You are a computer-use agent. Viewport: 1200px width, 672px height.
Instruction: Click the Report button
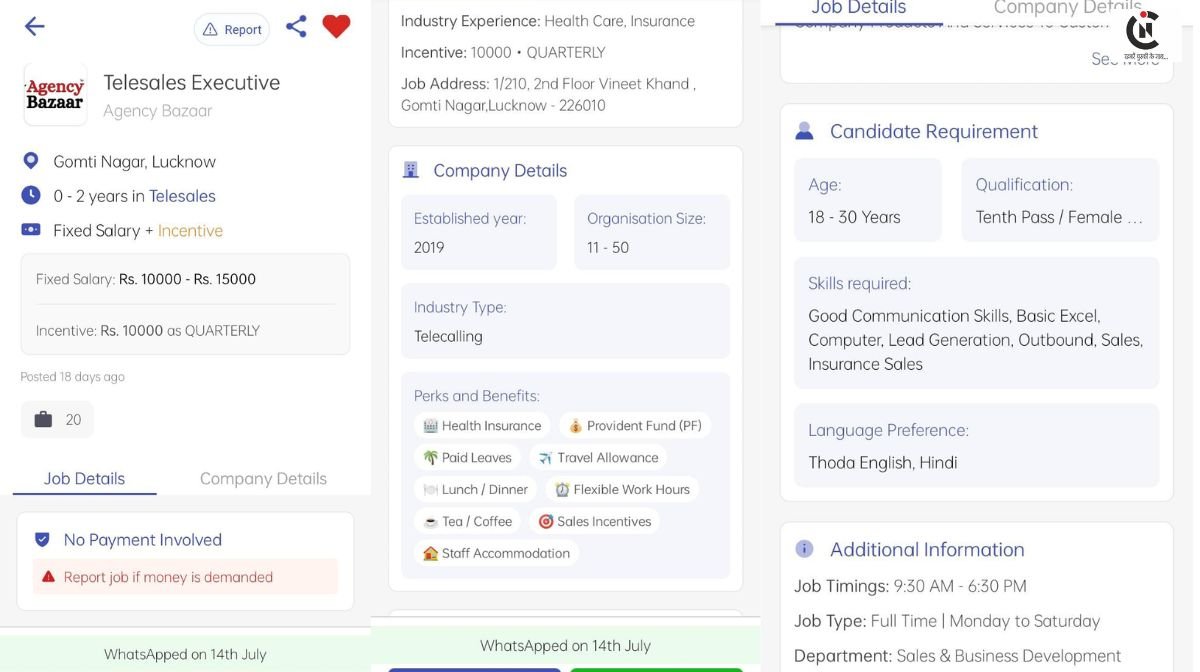coord(232,29)
